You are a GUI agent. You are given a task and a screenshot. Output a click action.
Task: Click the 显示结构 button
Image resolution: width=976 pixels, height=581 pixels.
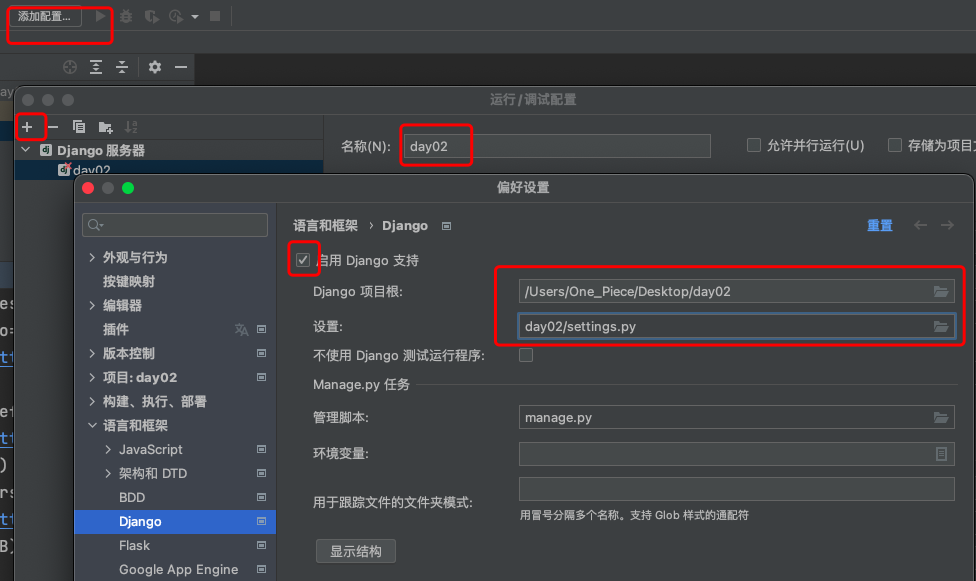356,551
